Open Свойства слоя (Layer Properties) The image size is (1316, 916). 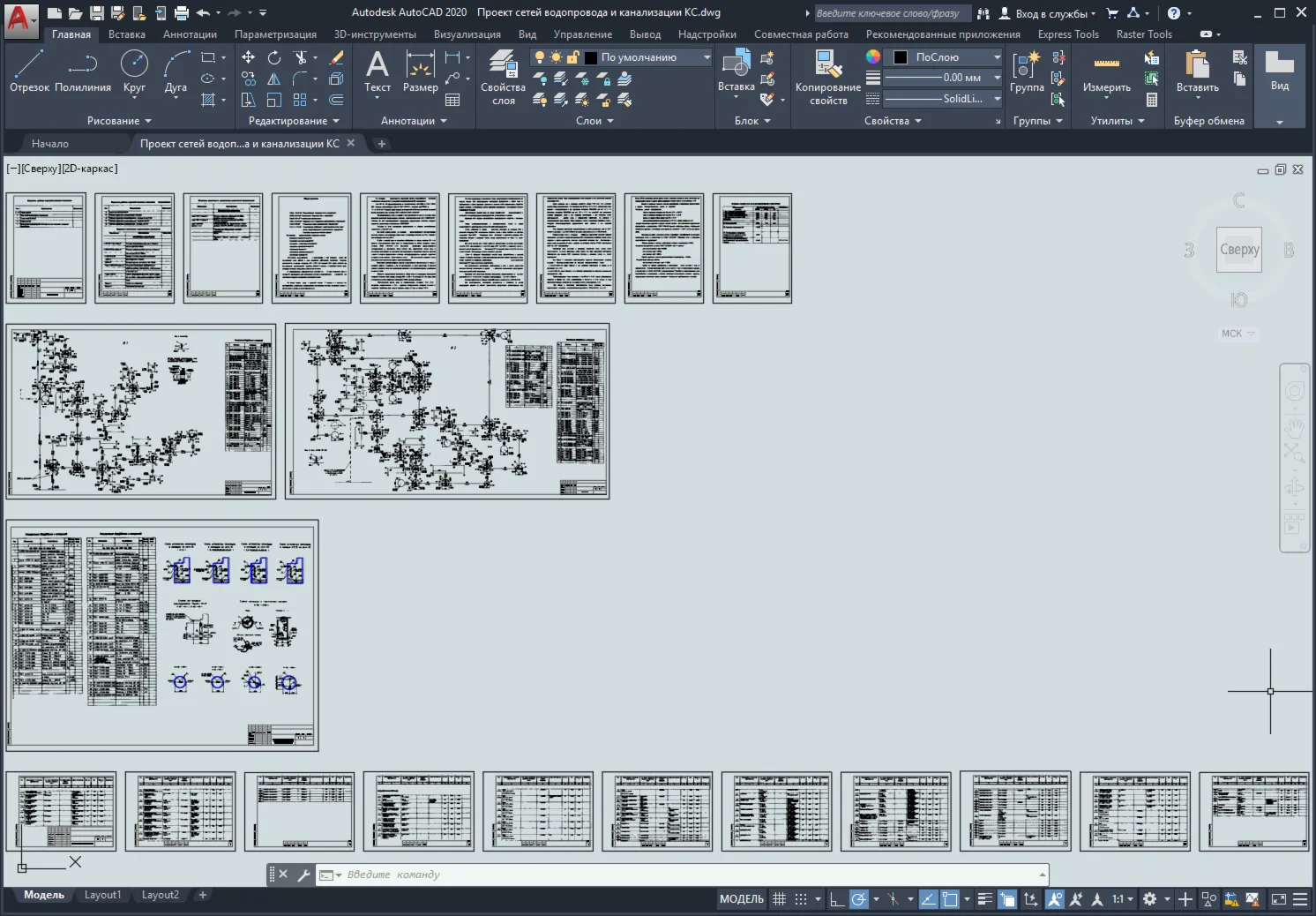tap(503, 78)
